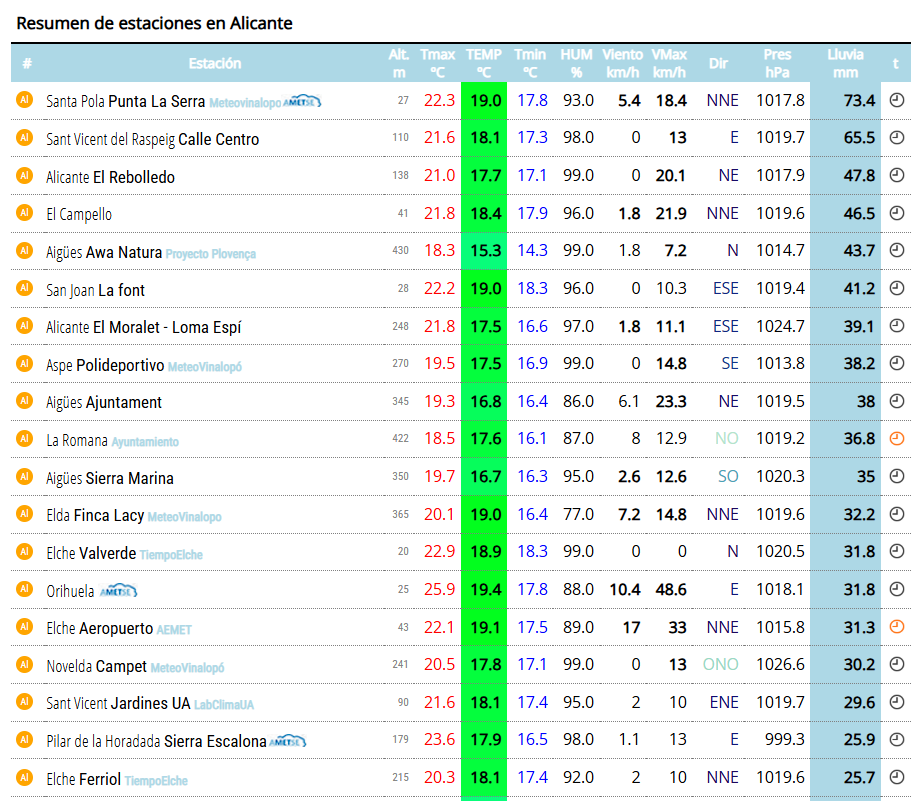Sort by HUM % column header
This screenshot has width=920, height=801.
(576, 63)
